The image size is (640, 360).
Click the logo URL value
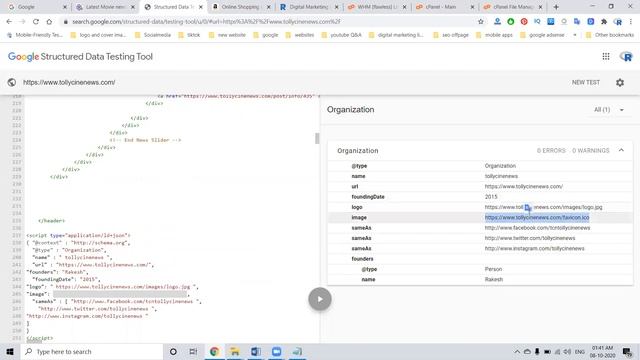pyautogui.click(x=543, y=207)
